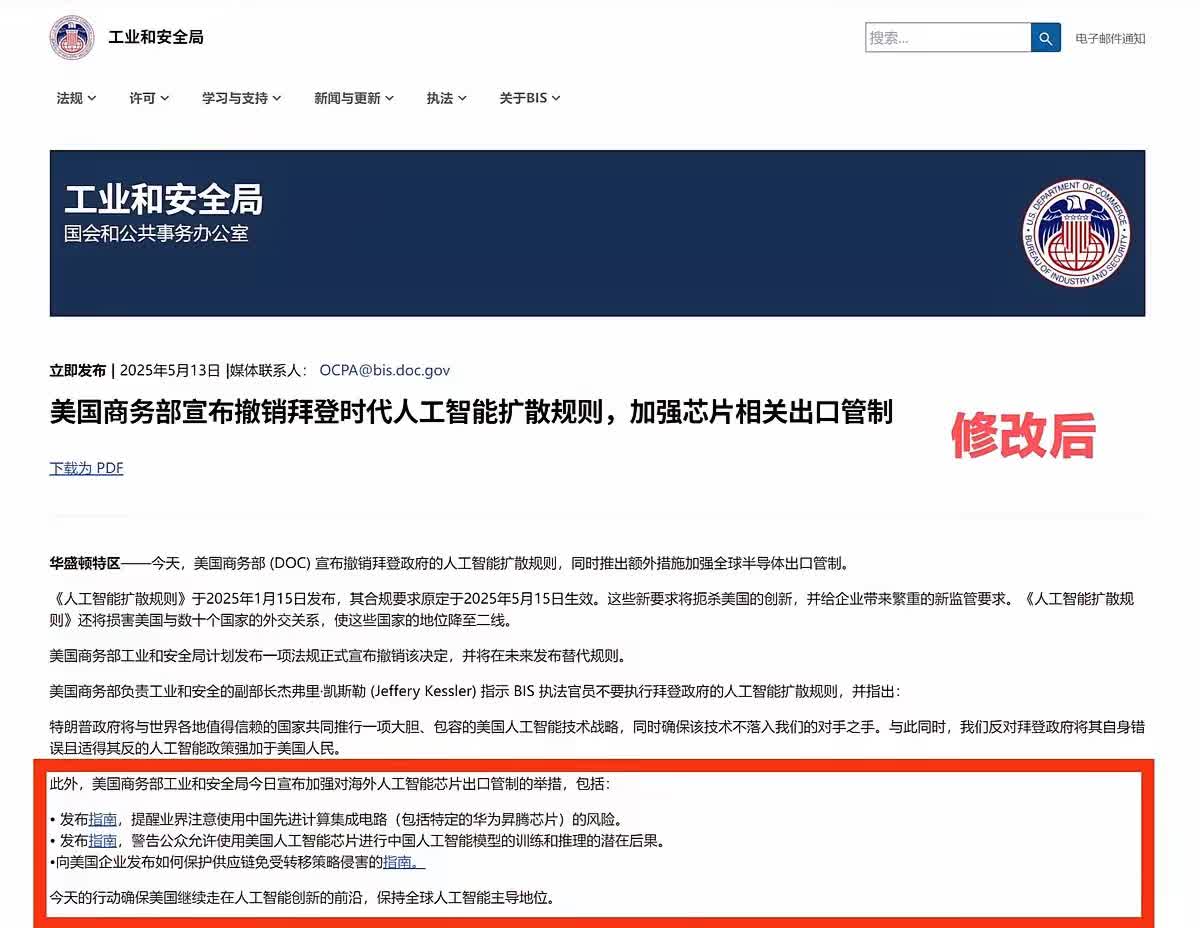Open the OCPA@bis.doc.gov email link
The image size is (1200, 928).
(x=385, y=370)
